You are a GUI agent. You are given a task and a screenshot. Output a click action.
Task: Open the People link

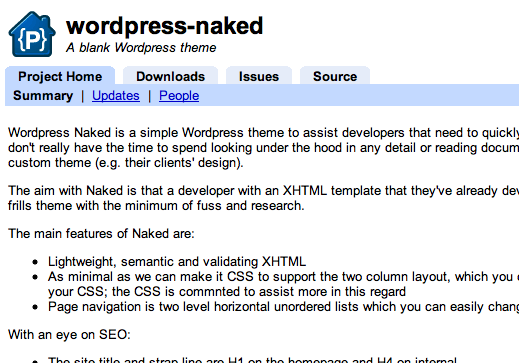click(179, 96)
